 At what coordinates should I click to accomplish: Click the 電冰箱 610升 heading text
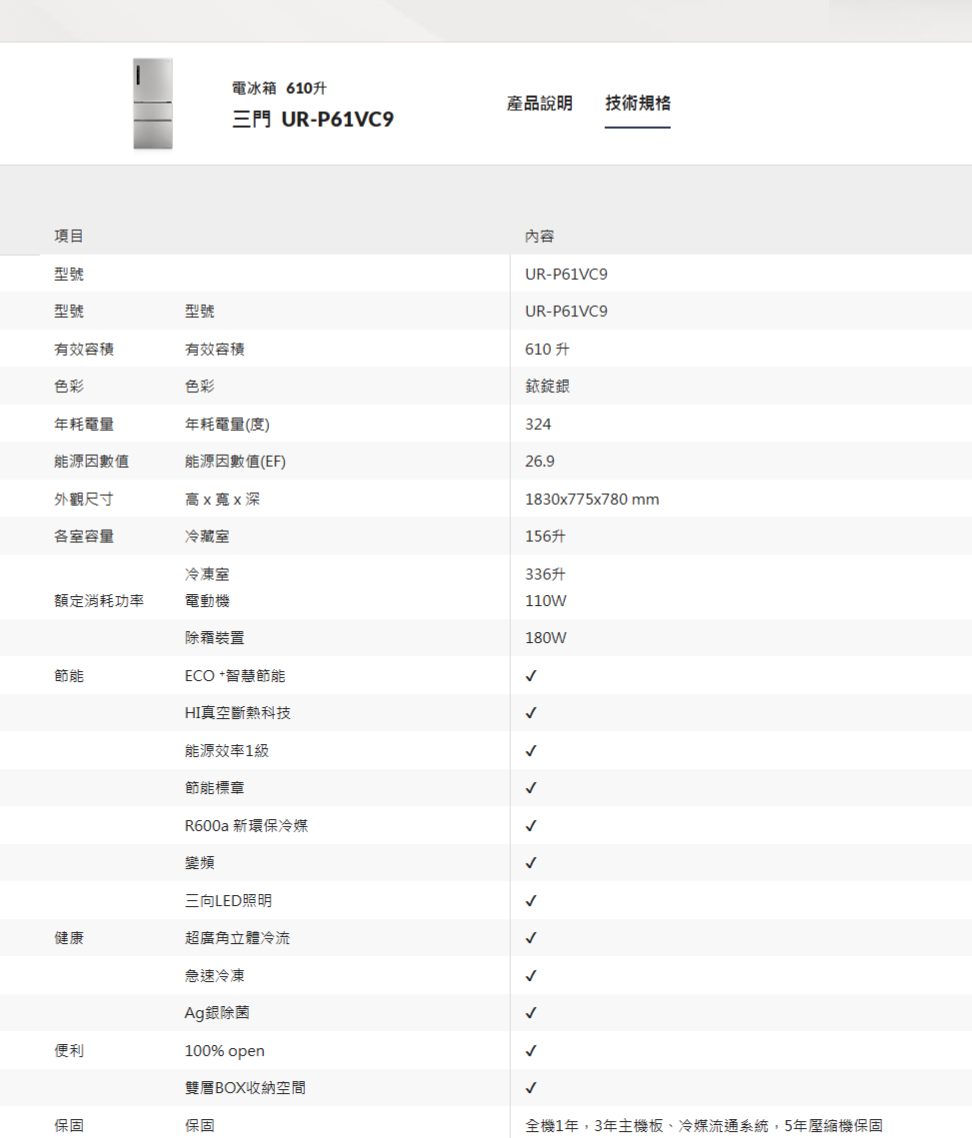(x=279, y=89)
